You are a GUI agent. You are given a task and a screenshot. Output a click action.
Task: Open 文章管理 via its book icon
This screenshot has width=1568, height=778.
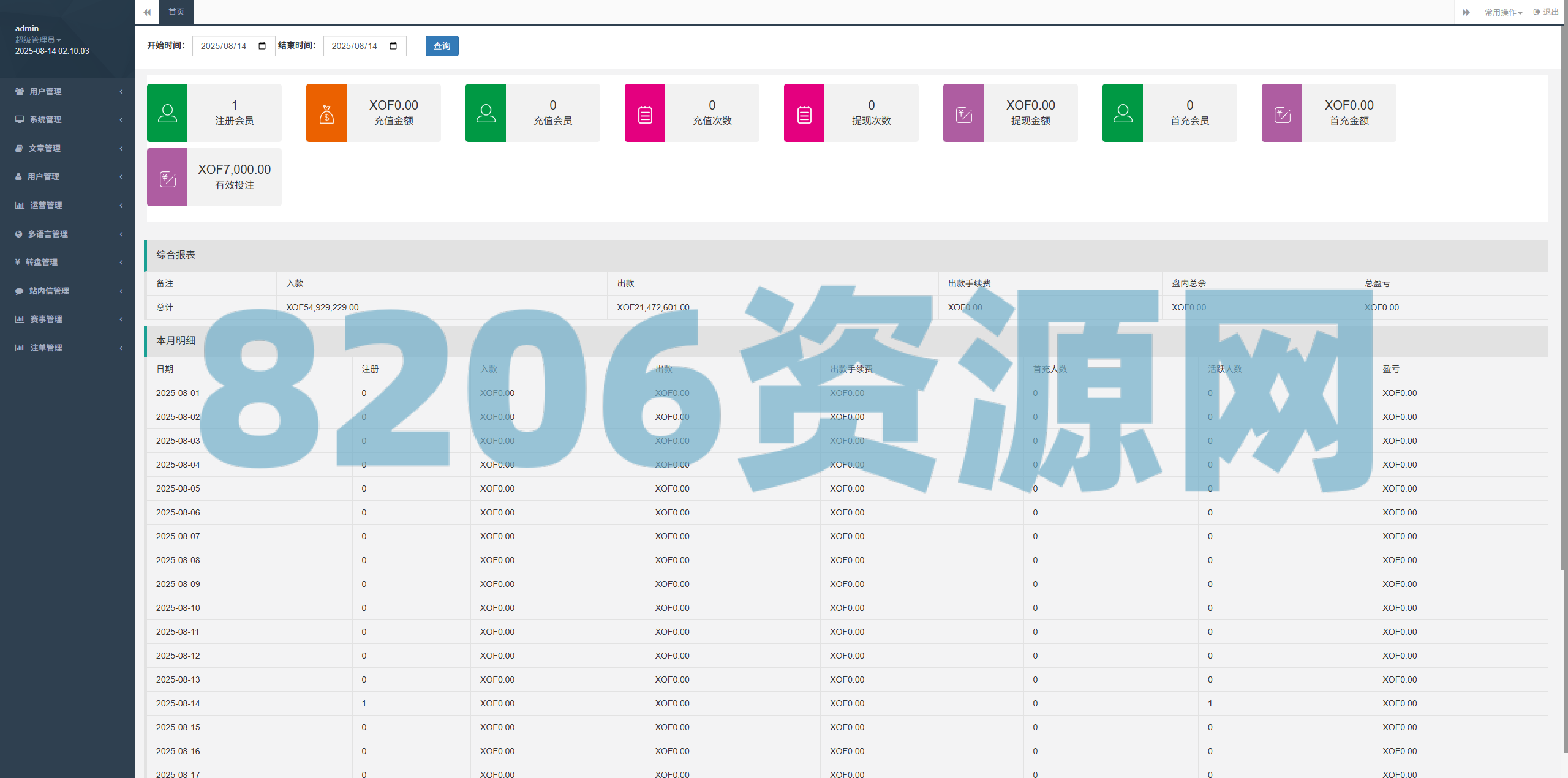coord(18,148)
